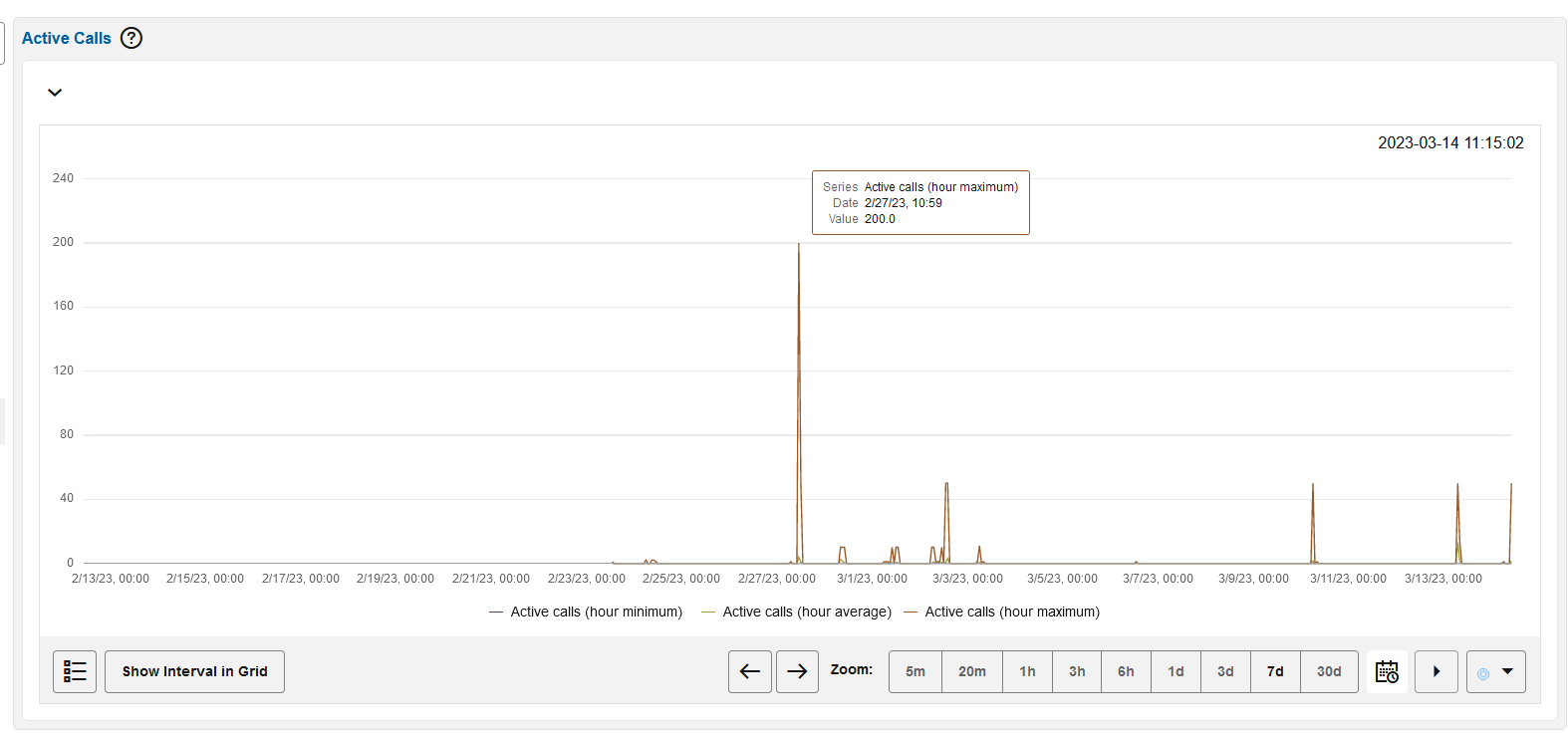
Task: Toggle Active calls (hour minimum) legend series
Action: [x=586, y=612]
